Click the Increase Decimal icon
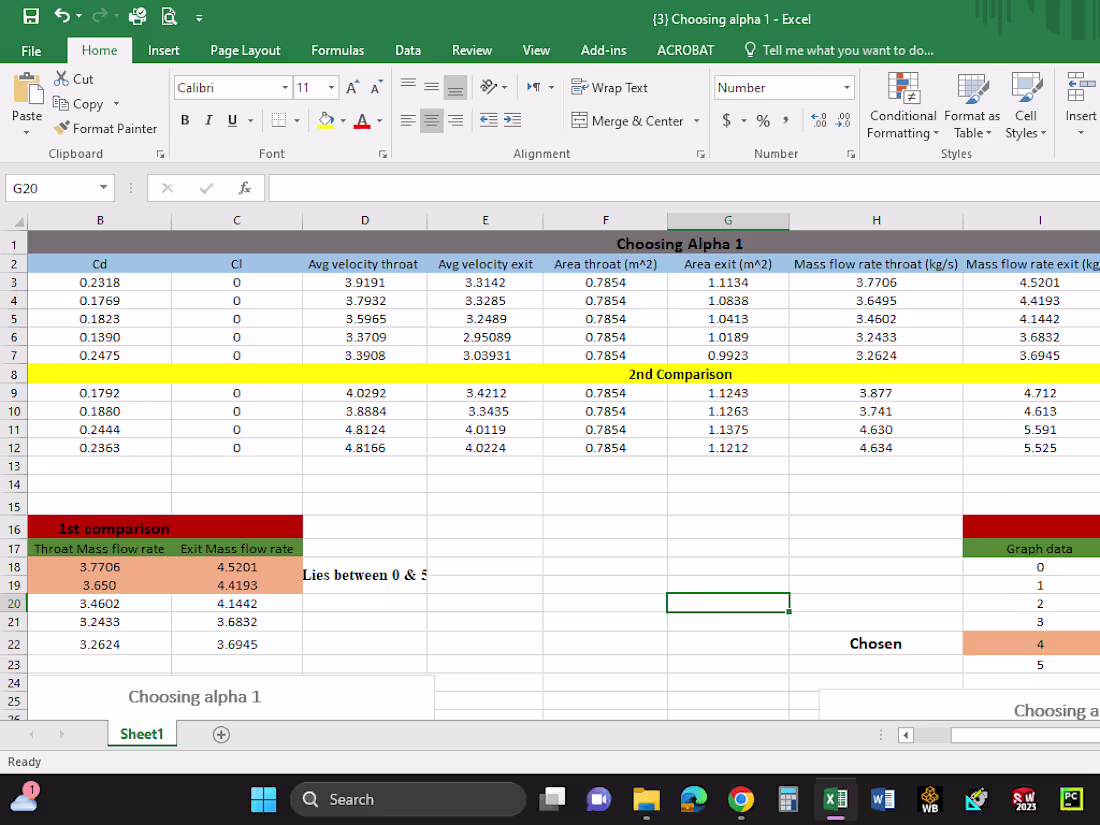Viewport: 1100px width, 825px height. [817, 121]
